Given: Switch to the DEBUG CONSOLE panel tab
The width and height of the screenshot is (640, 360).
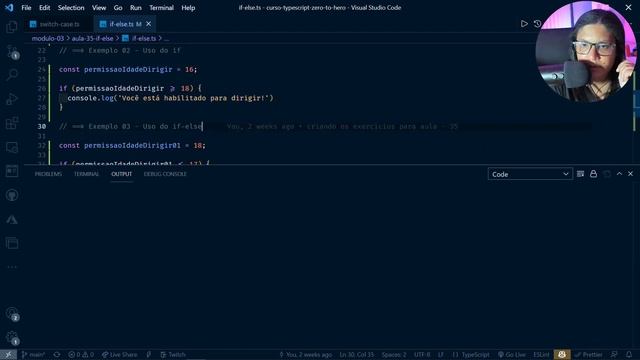Looking at the screenshot, I should tap(165, 174).
